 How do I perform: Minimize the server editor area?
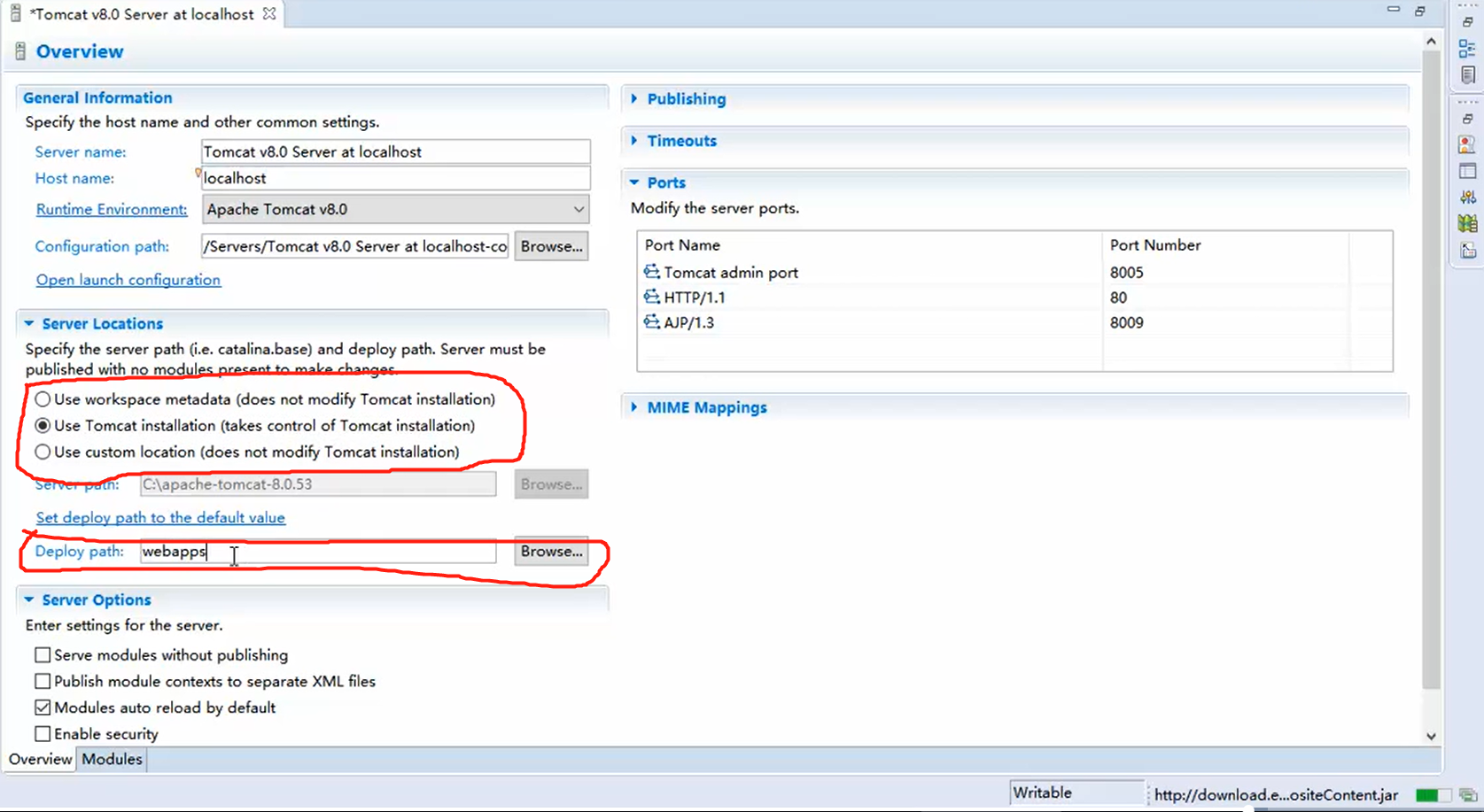[1394, 9]
